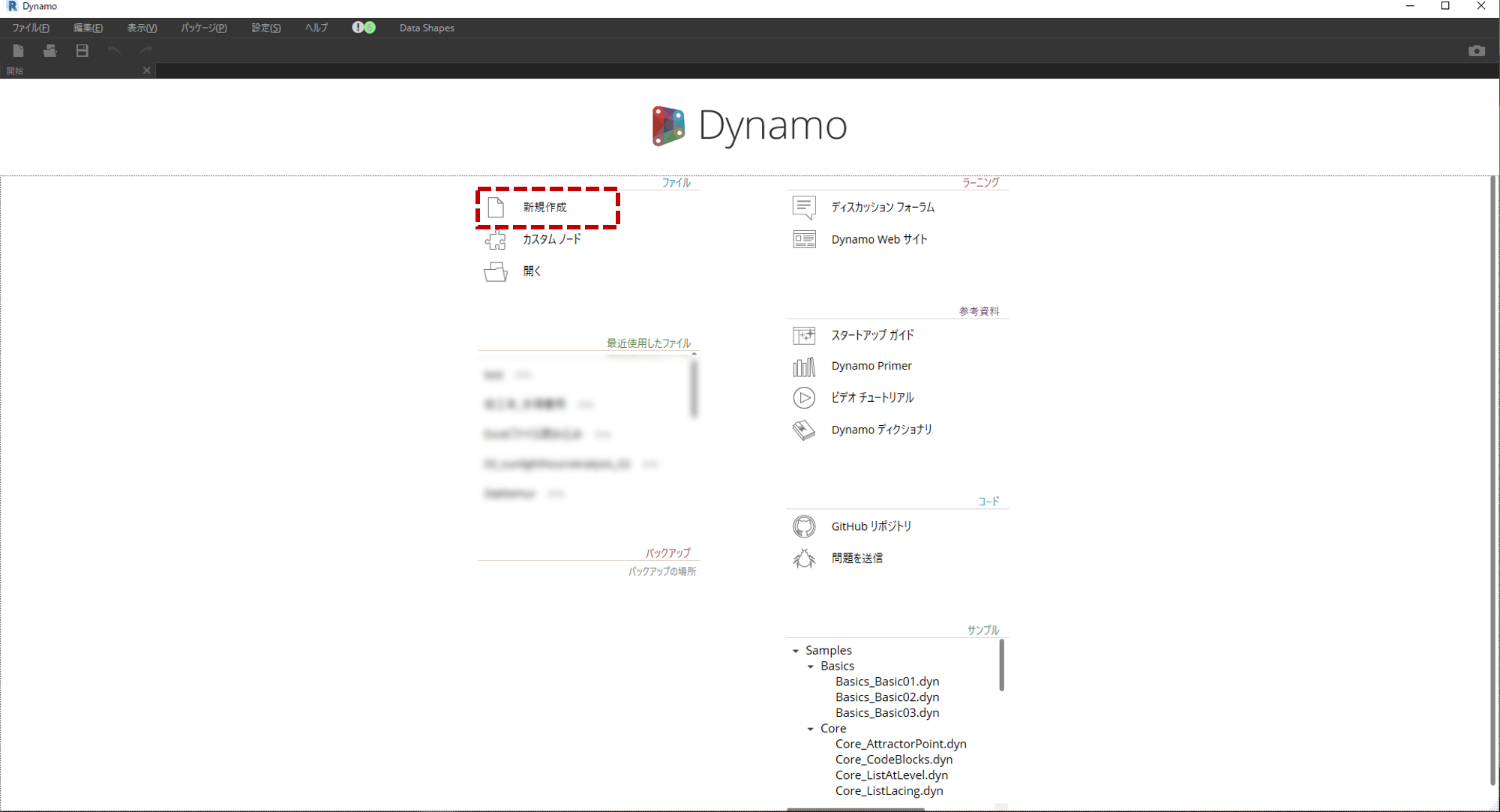
Task: Open the Dynamo Primer link
Action: 871,366
